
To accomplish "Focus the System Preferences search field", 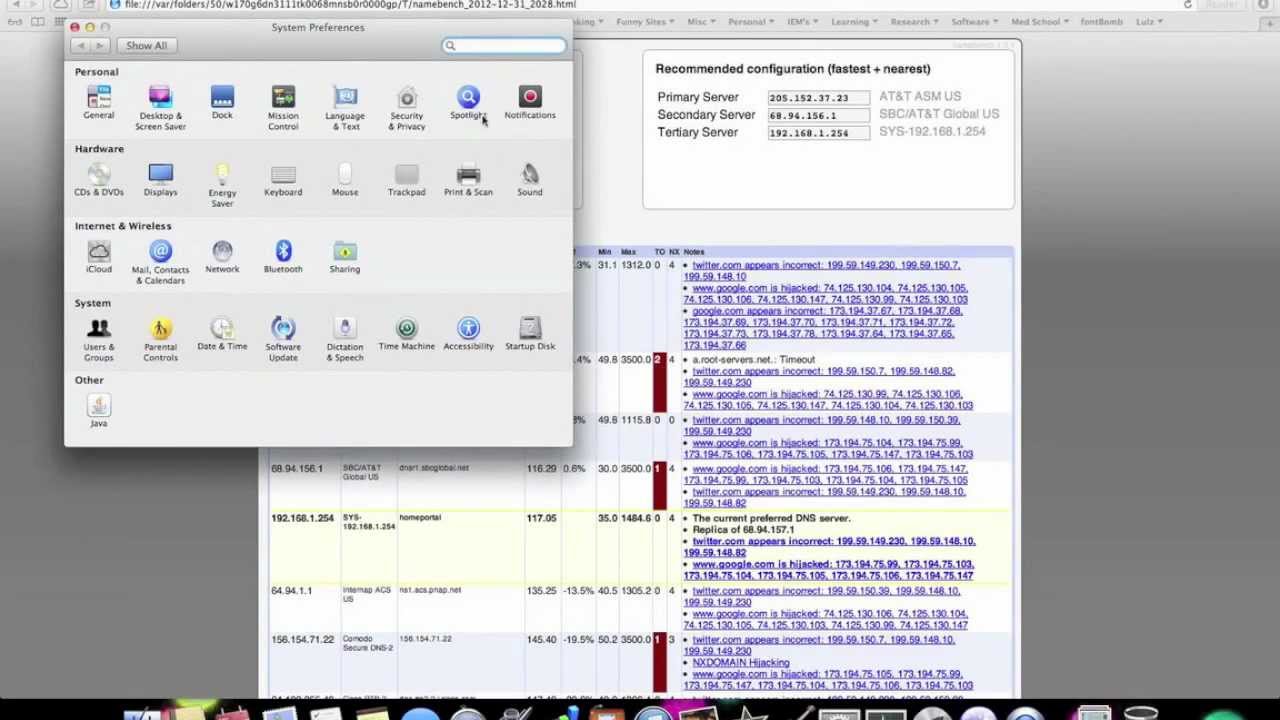I will pos(504,45).
